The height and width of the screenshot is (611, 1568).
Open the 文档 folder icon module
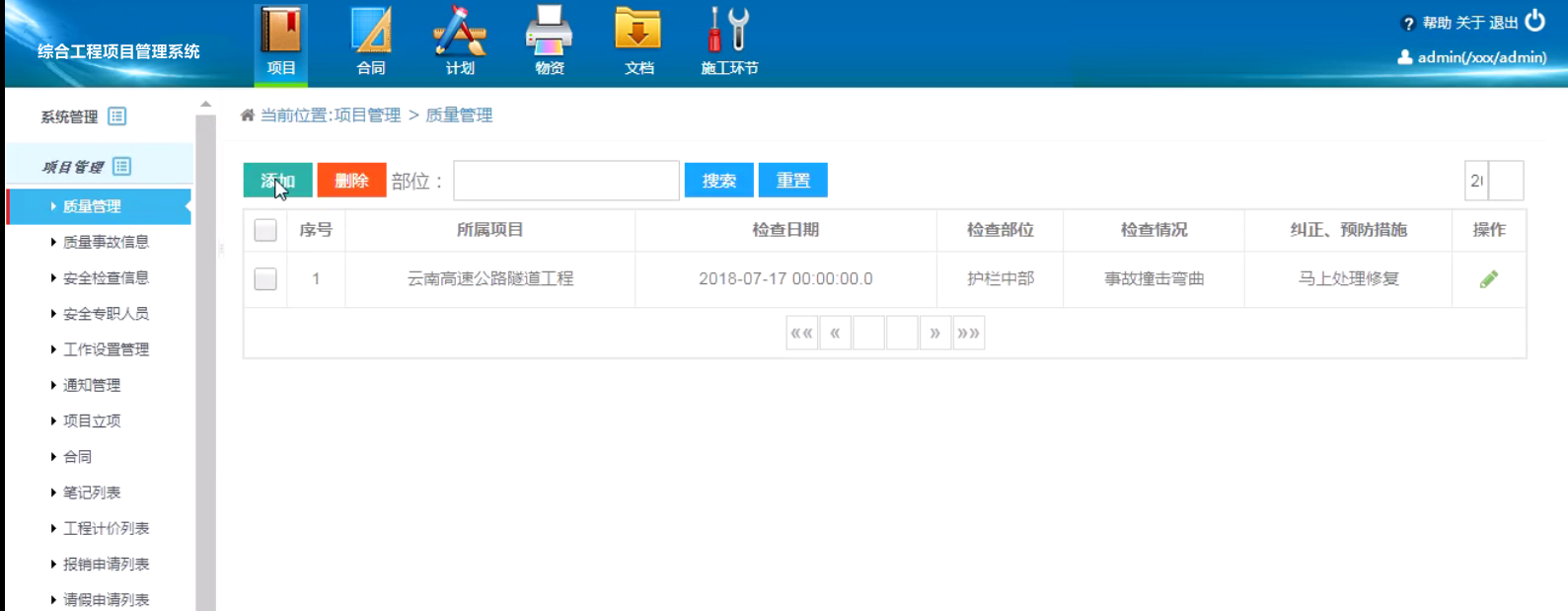(x=638, y=31)
